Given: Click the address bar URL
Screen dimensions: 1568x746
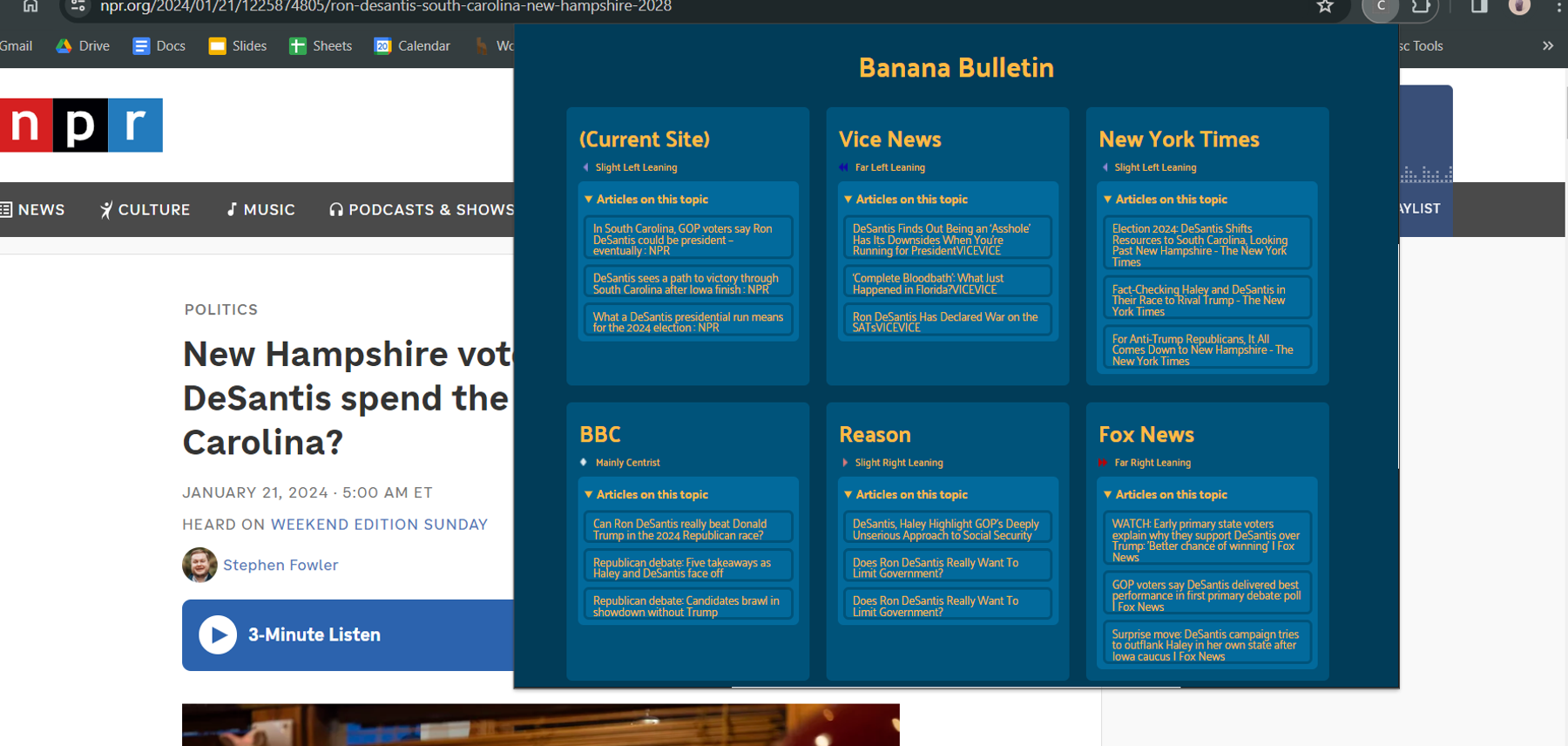Looking at the screenshot, I should pos(386,7).
